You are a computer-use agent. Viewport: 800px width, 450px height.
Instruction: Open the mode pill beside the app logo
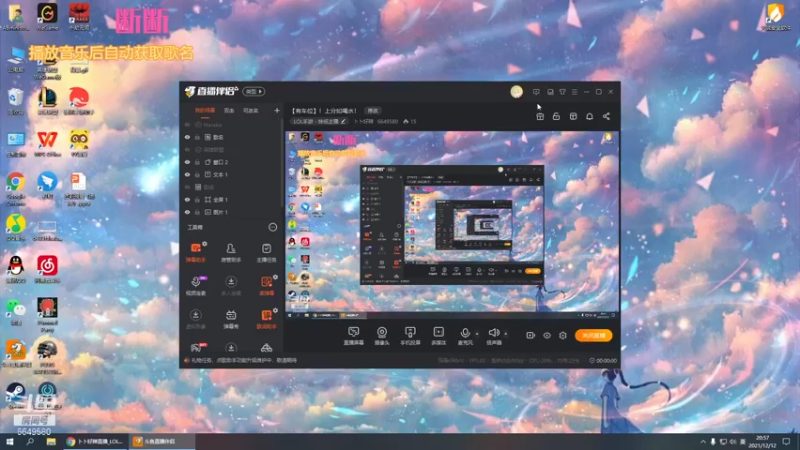pos(254,91)
